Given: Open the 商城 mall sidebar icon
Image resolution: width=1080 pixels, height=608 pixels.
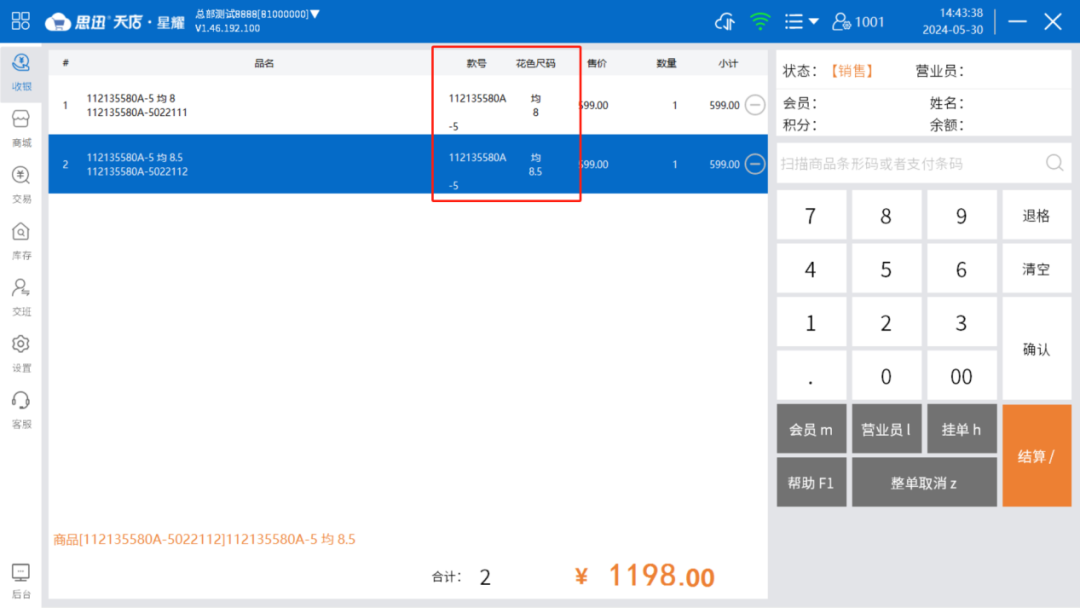Looking at the screenshot, I should (21, 125).
